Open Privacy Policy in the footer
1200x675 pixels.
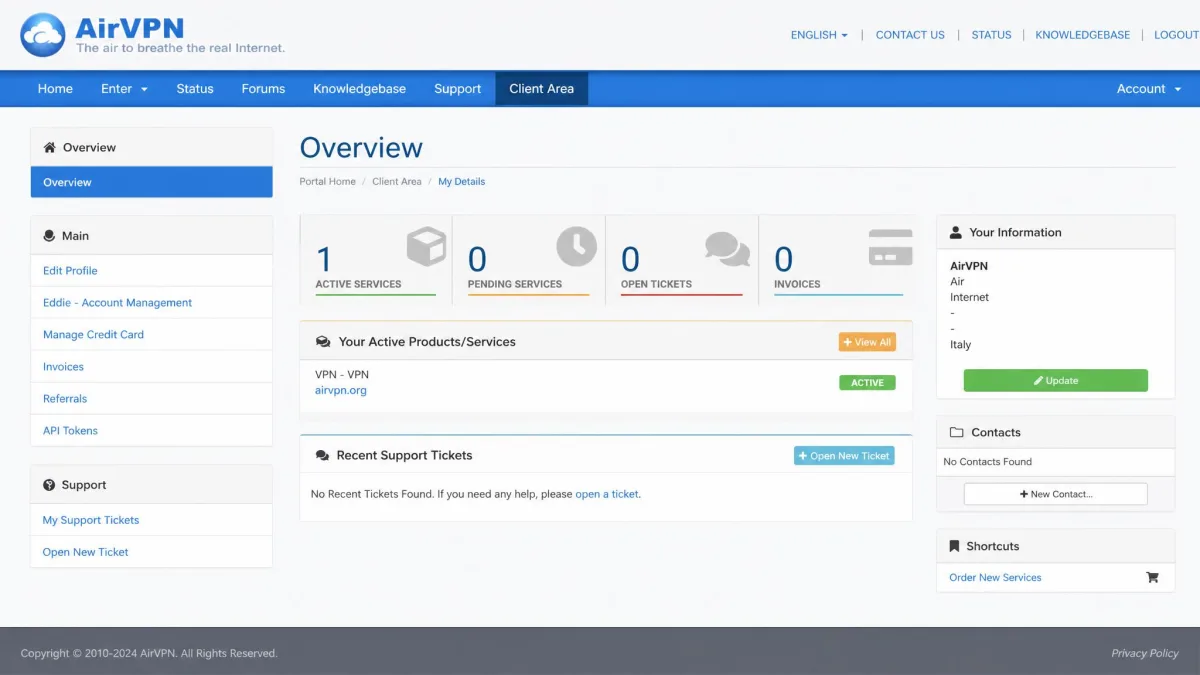coord(1145,653)
